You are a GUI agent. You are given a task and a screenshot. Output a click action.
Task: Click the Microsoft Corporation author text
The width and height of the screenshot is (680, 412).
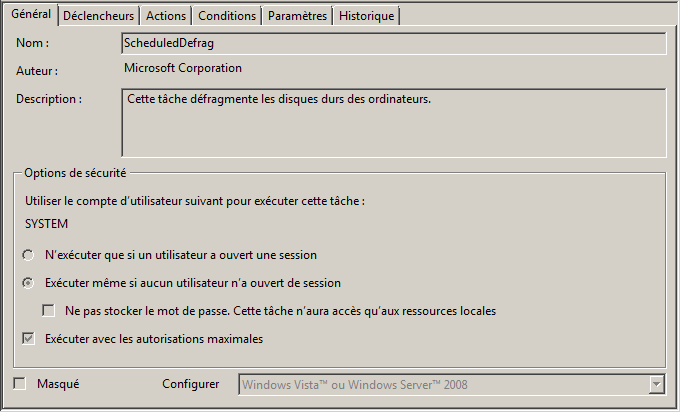tap(182, 69)
